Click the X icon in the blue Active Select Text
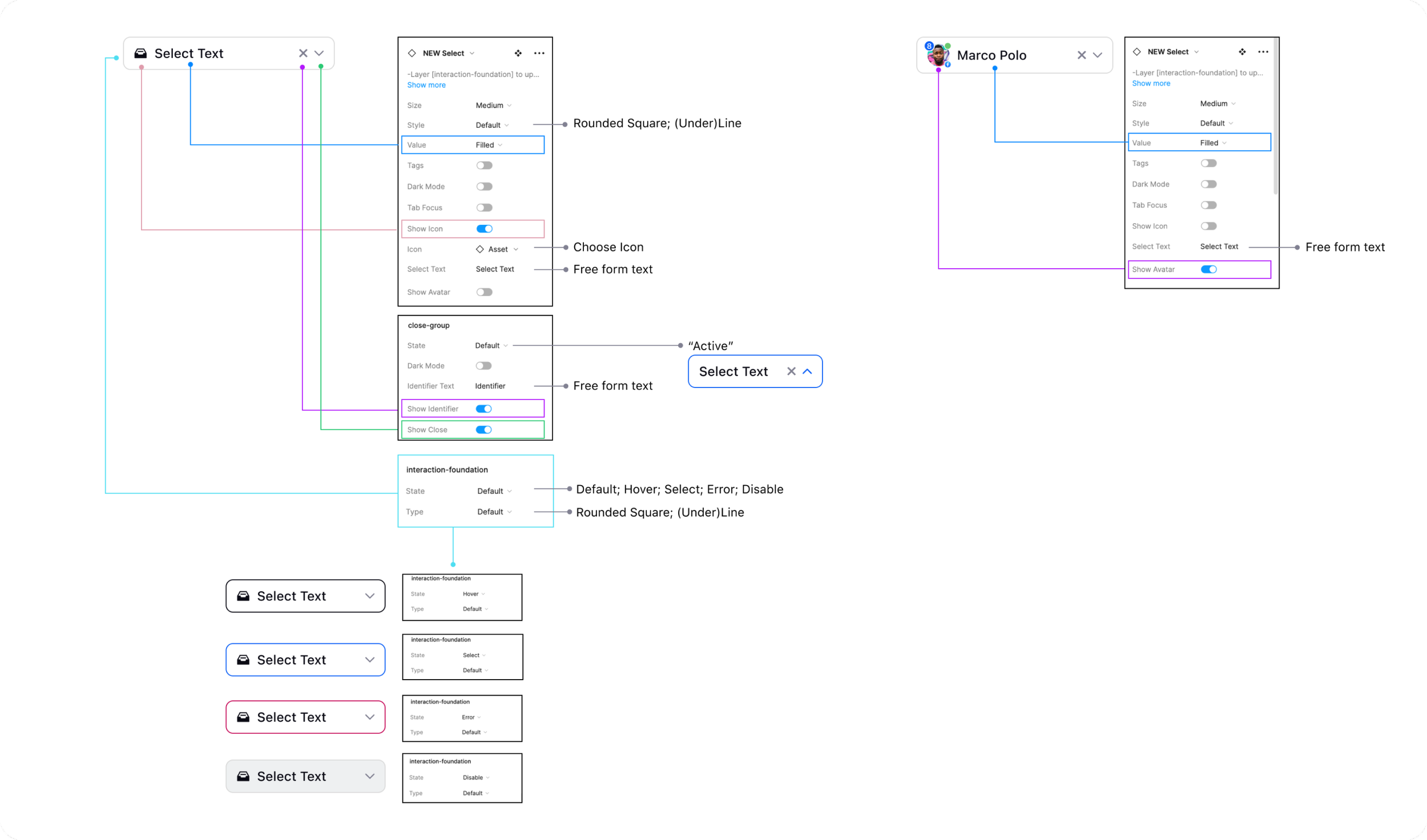This screenshot has width=1427, height=840. point(791,371)
